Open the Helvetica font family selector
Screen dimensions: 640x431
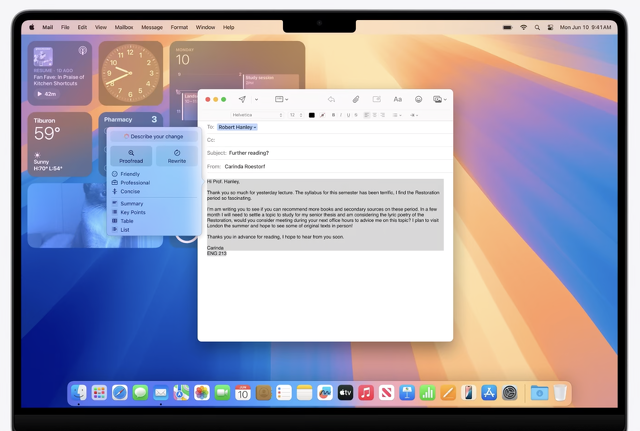(257, 115)
